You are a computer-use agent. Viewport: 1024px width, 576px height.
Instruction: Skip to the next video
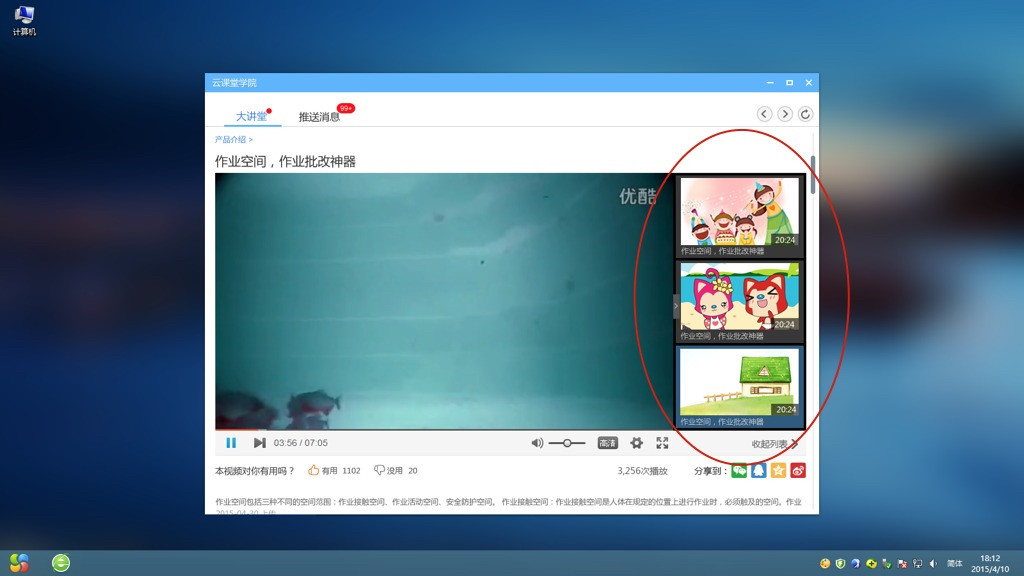(x=259, y=443)
